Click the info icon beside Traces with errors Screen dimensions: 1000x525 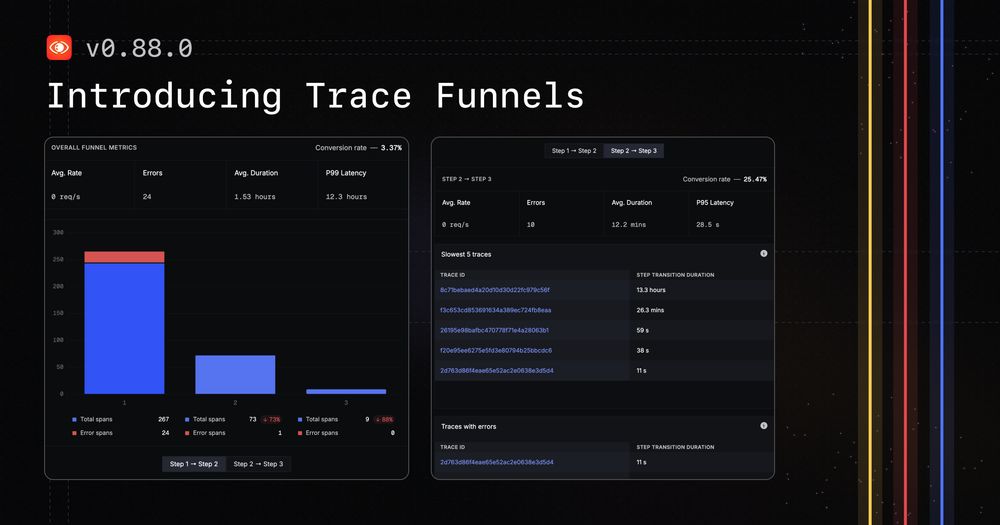(763, 426)
